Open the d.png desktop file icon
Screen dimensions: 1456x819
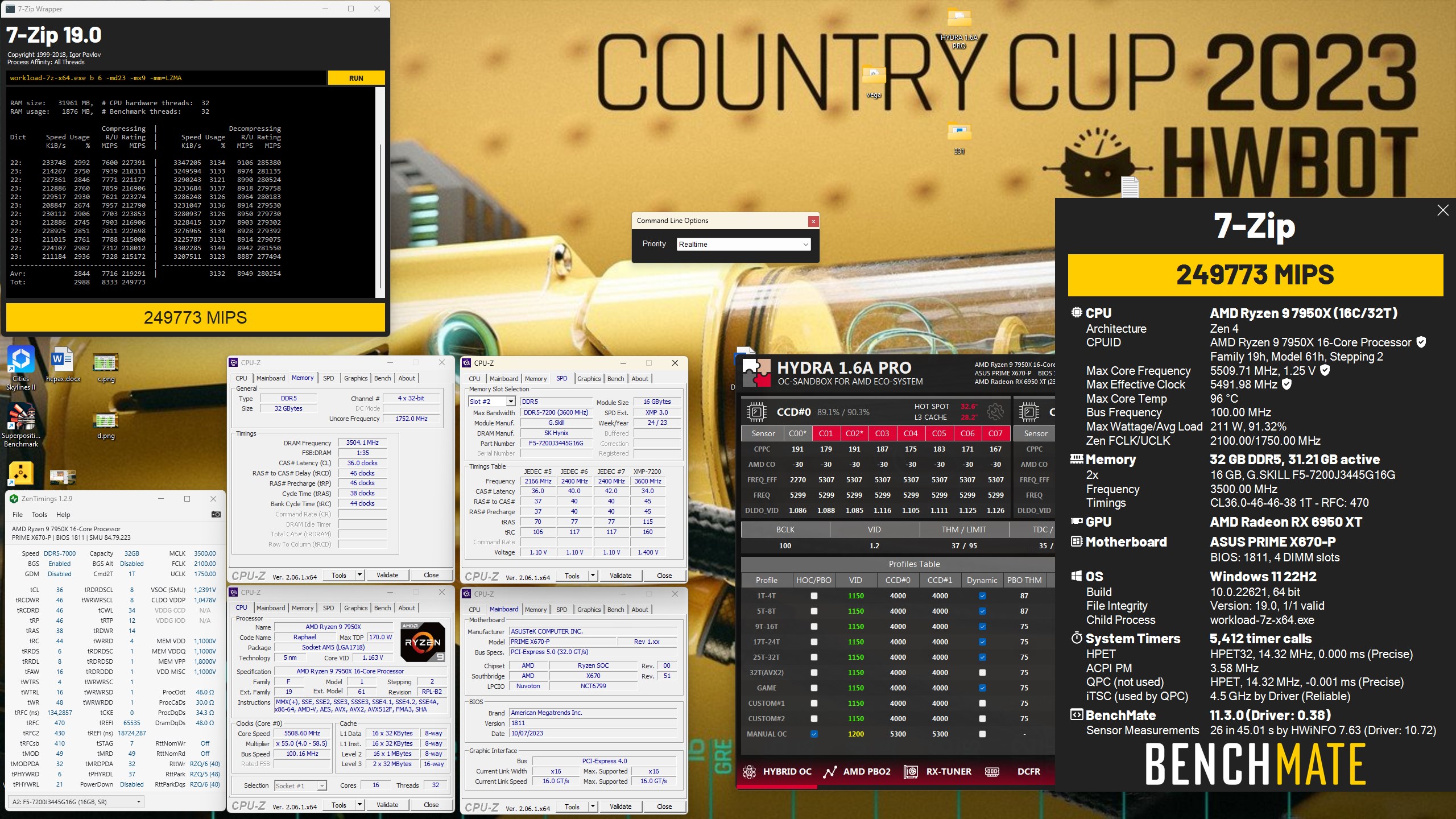(106, 425)
